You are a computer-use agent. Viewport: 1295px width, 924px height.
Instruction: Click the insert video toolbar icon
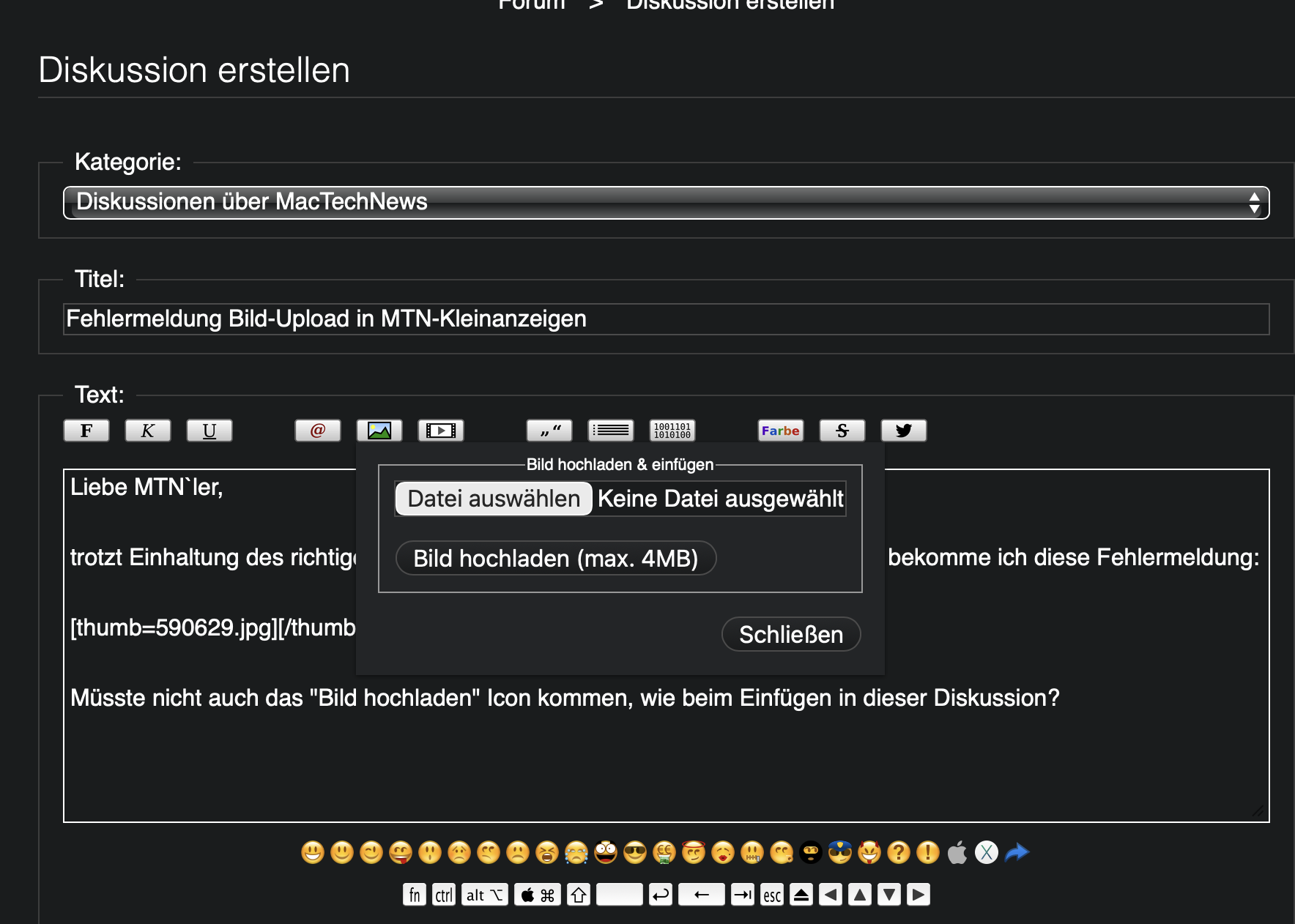tap(441, 431)
